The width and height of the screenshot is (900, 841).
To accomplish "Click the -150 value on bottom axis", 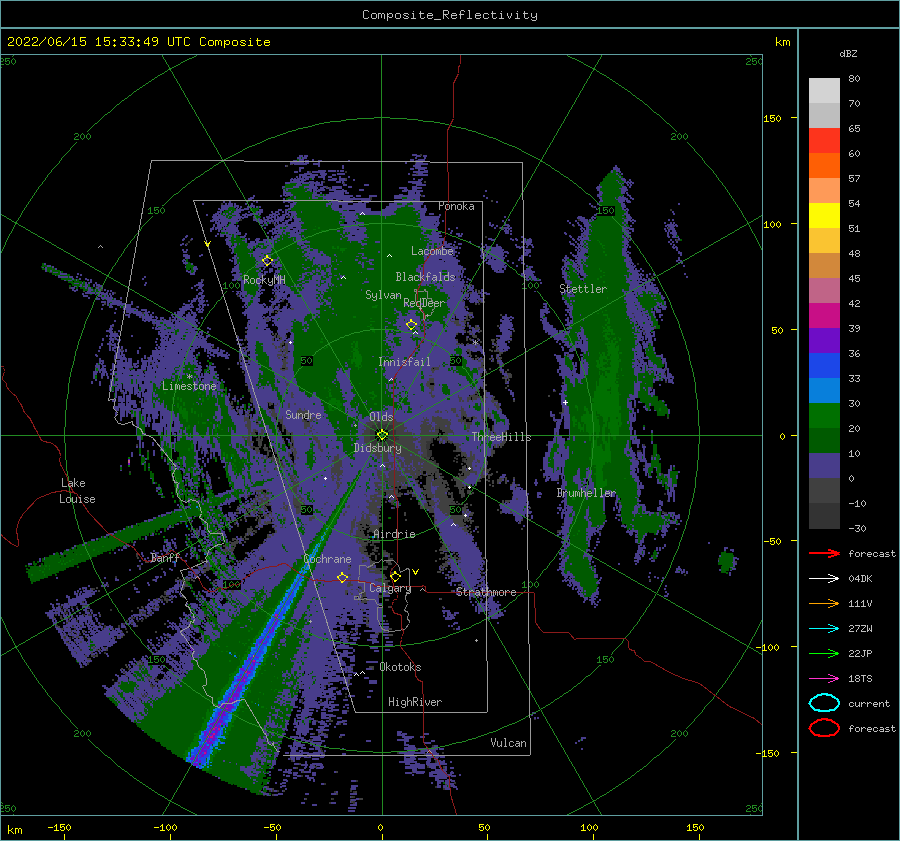I will point(60,827).
